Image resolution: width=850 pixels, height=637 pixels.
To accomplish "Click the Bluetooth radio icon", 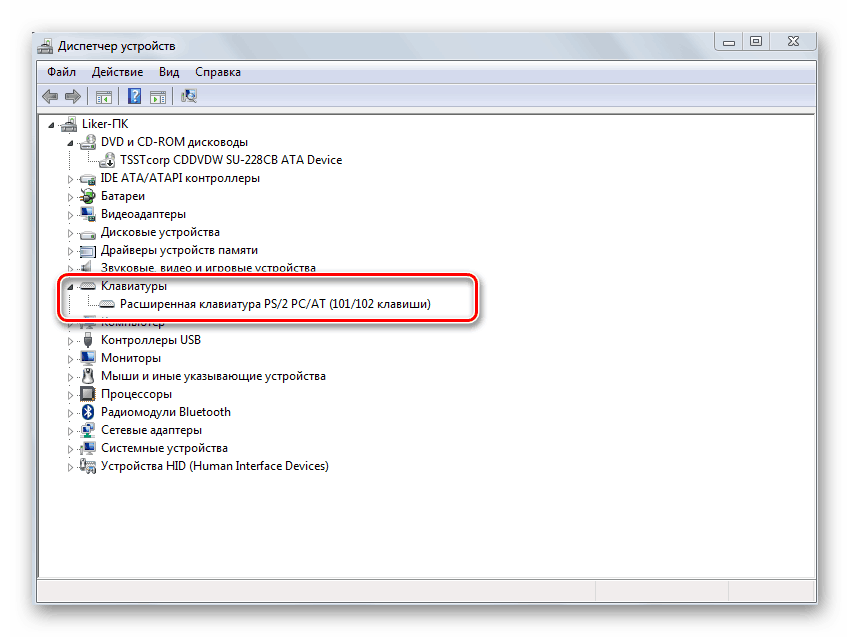I will click(x=88, y=412).
